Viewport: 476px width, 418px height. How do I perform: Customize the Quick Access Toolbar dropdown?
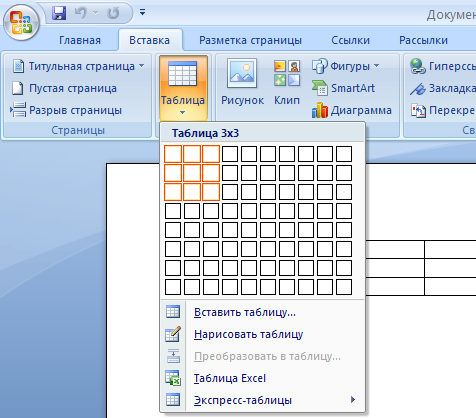point(142,13)
